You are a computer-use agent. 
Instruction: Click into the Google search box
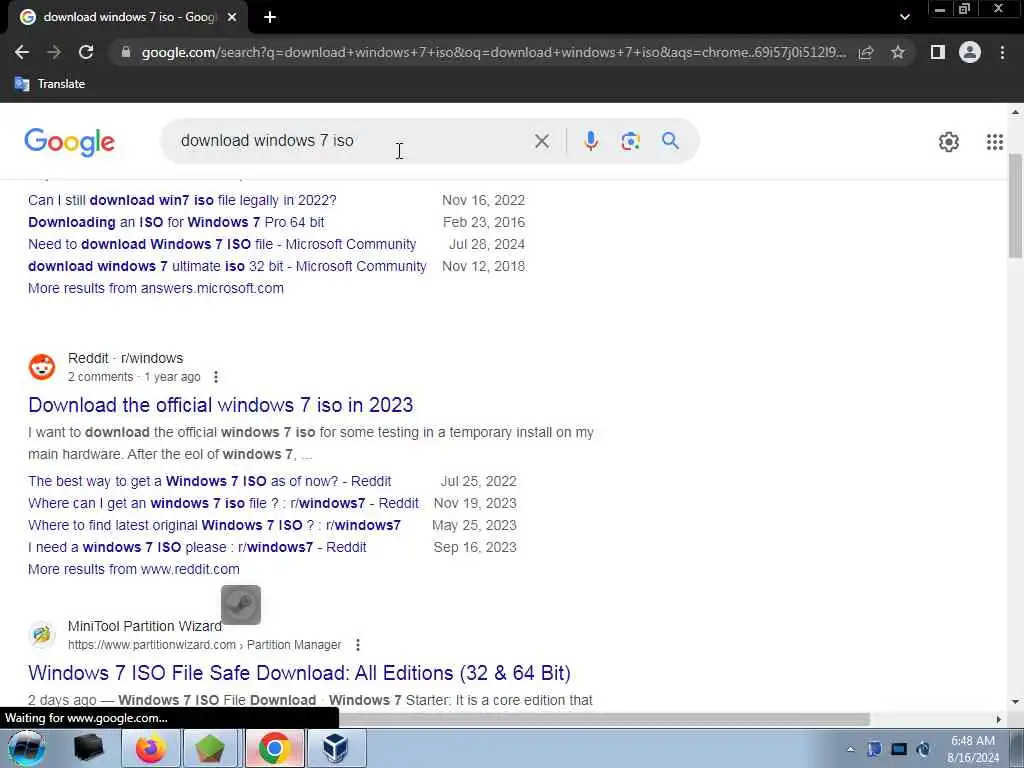tap(353, 140)
